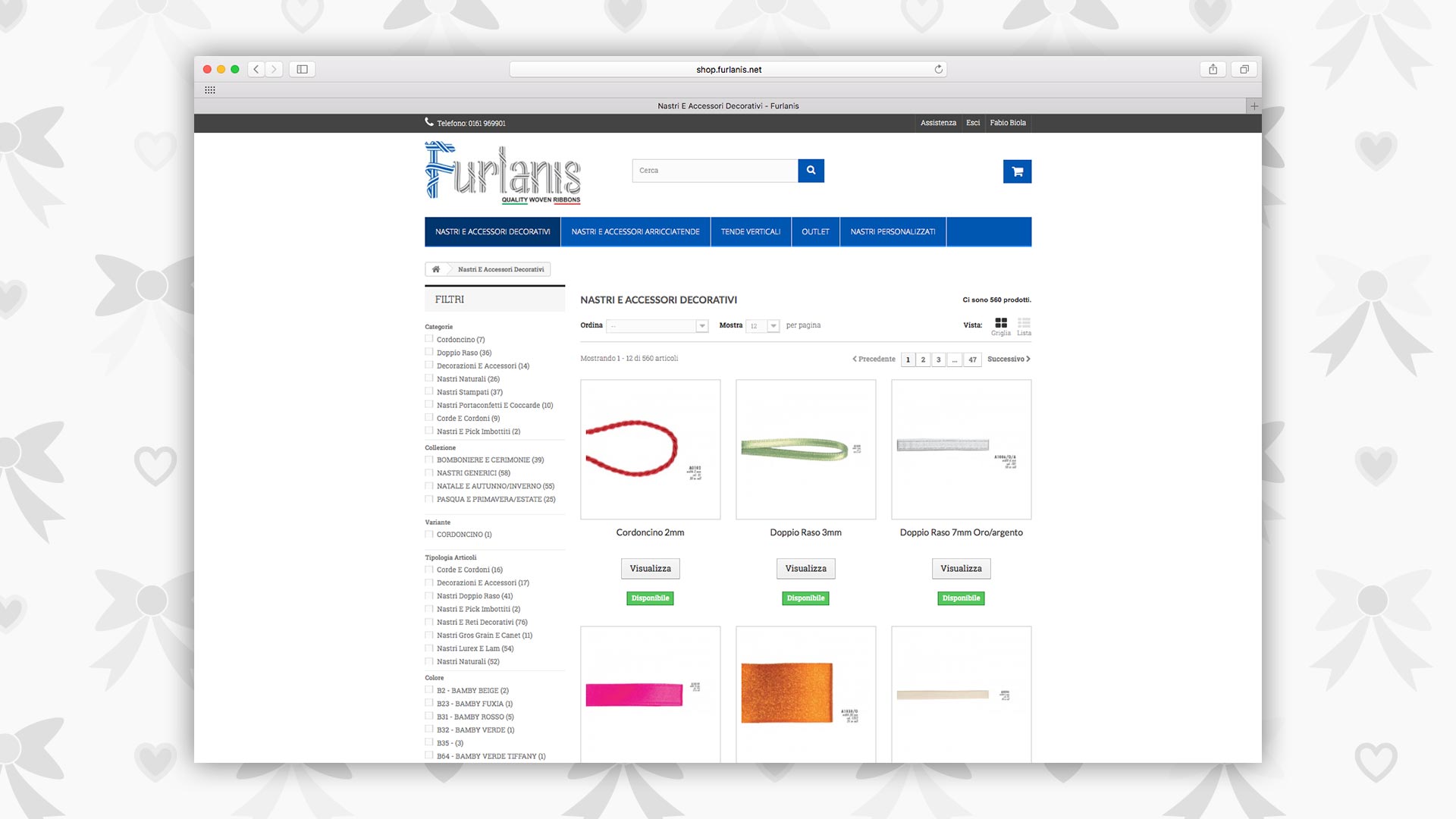This screenshot has height=819, width=1456.
Task: Tick the CORDONCINO (1) variant checkbox
Action: 429,535
